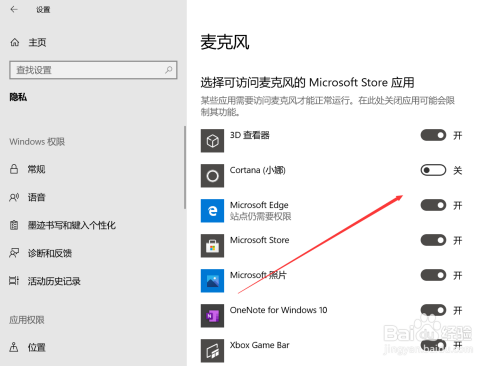Image resolution: width=500 pixels, height=366 pixels.
Task: Click the 应用权限 group label
Action: 27,320
